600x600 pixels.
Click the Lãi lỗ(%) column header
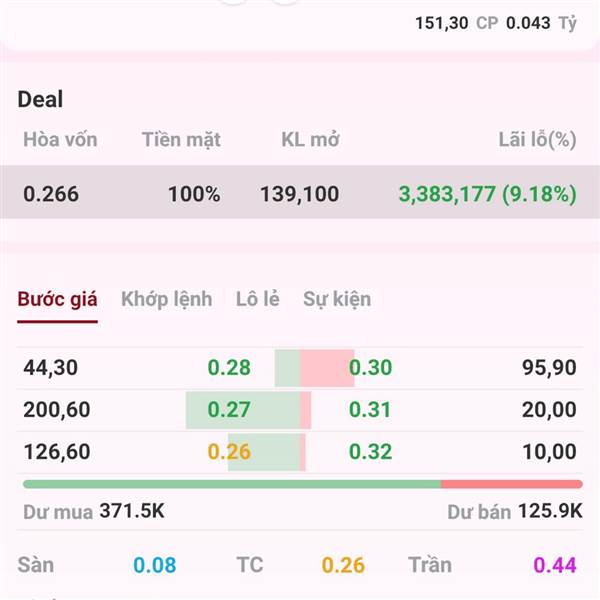point(537,140)
